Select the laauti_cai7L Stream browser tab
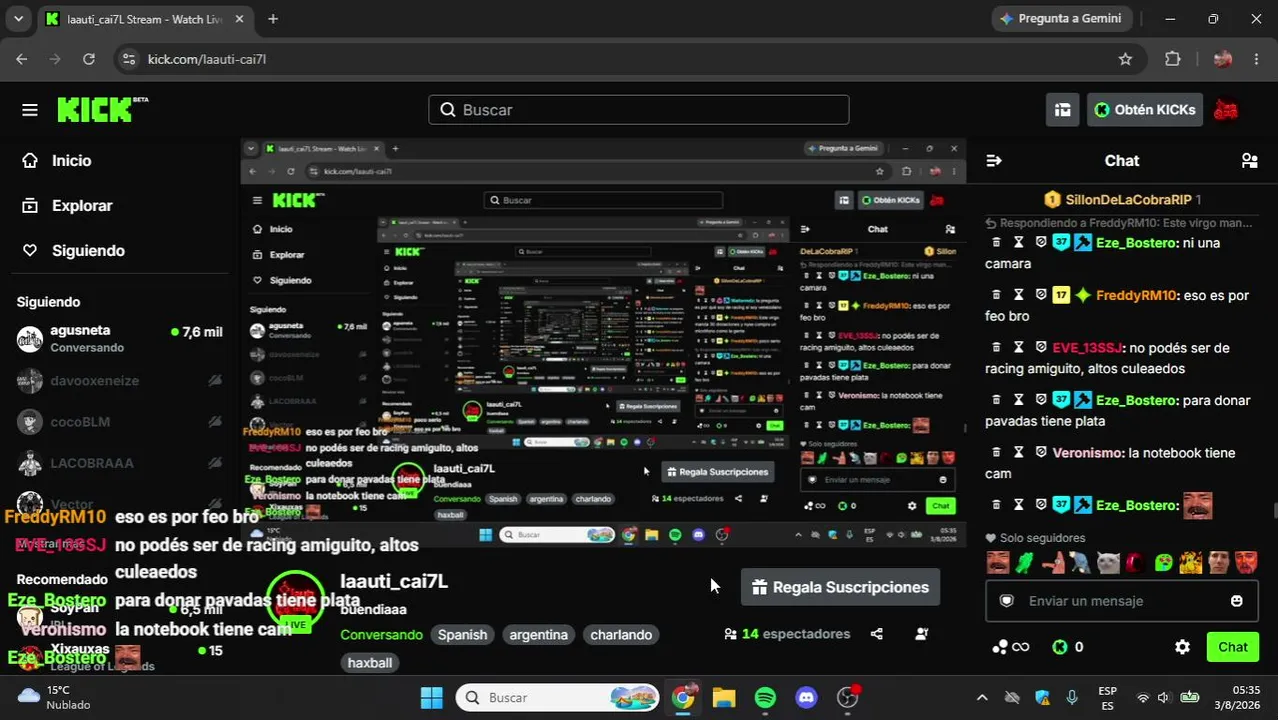This screenshot has height=720, width=1278. [x=142, y=19]
